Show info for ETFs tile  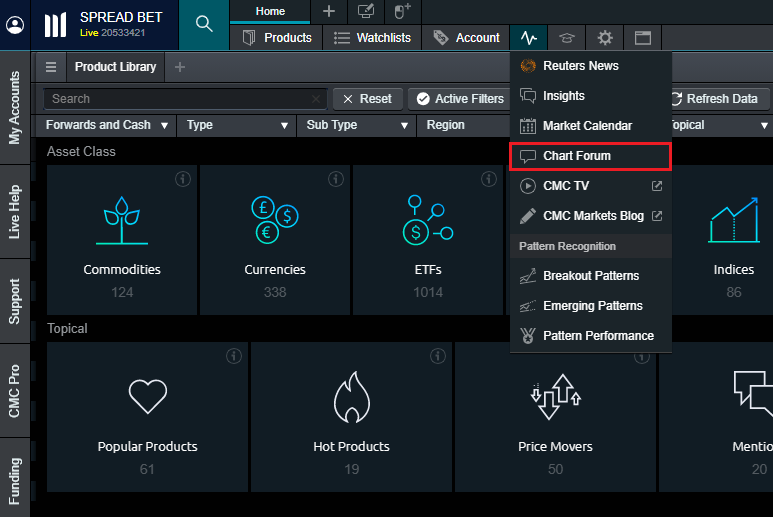[x=489, y=179]
